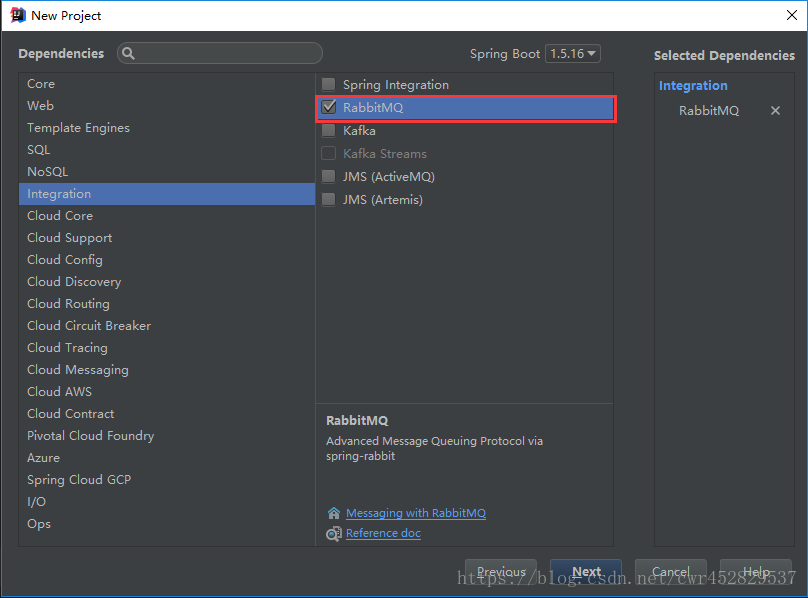Open Cloud AWS category

point(166,392)
